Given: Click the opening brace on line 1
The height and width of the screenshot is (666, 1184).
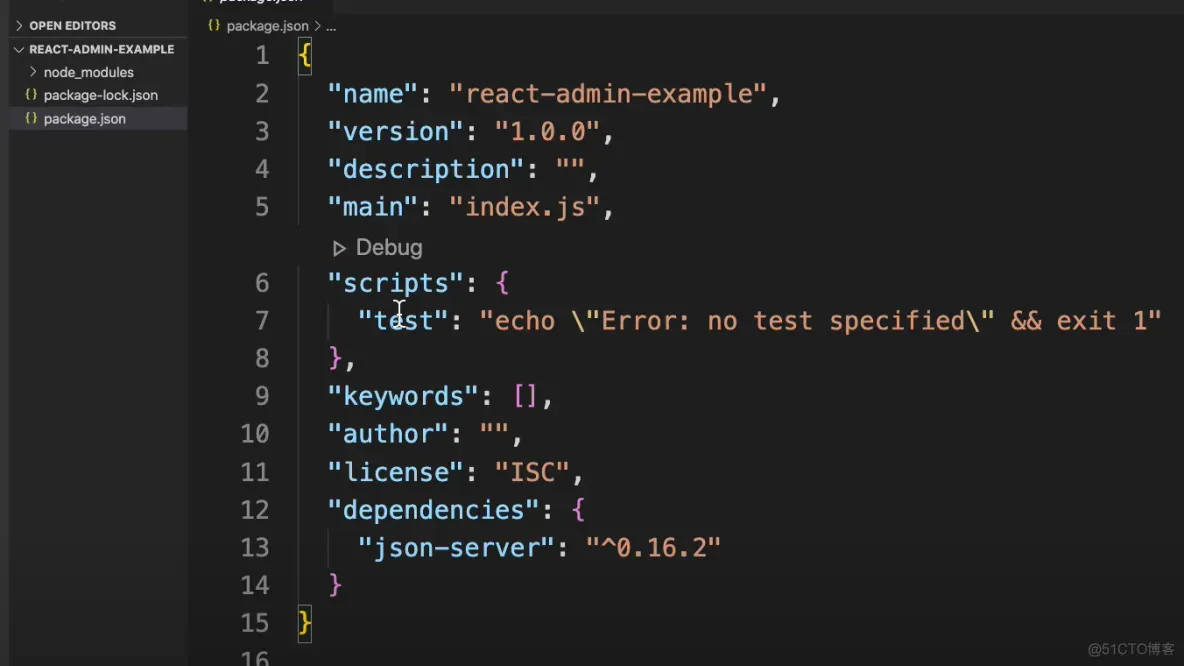Looking at the screenshot, I should [x=304, y=56].
